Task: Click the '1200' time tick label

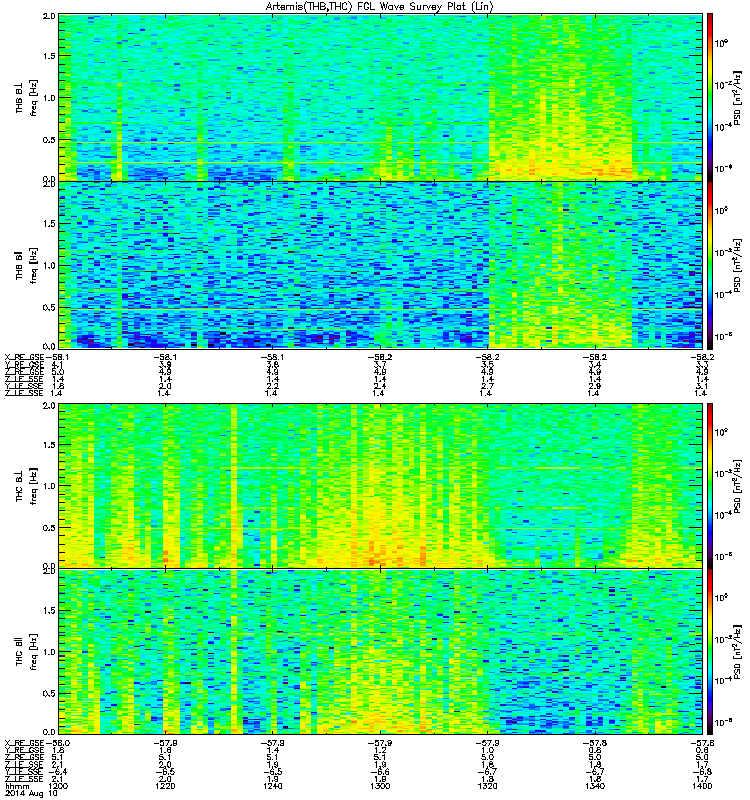Action: point(58,786)
